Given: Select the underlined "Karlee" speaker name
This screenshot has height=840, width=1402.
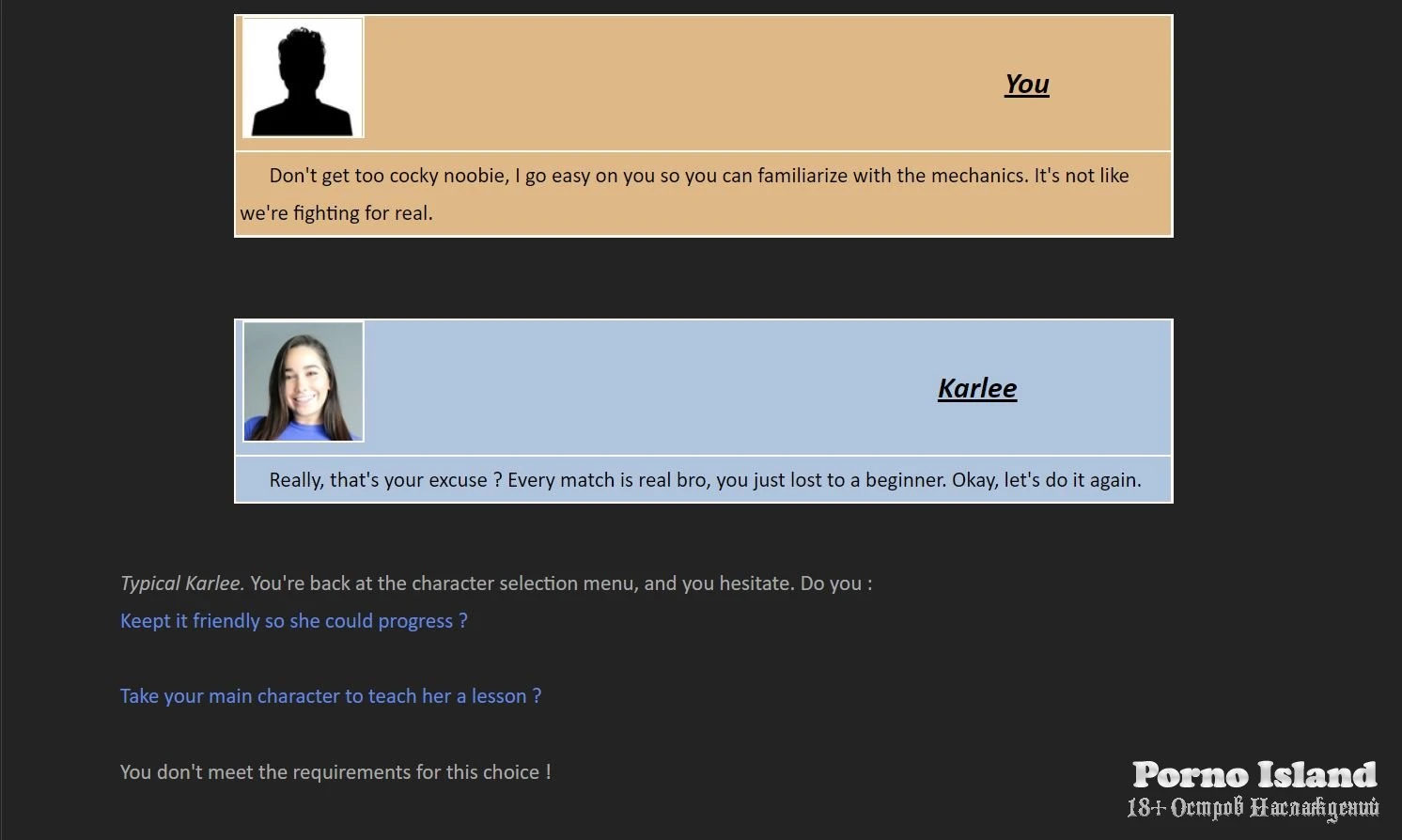Looking at the screenshot, I should click(976, 389).
